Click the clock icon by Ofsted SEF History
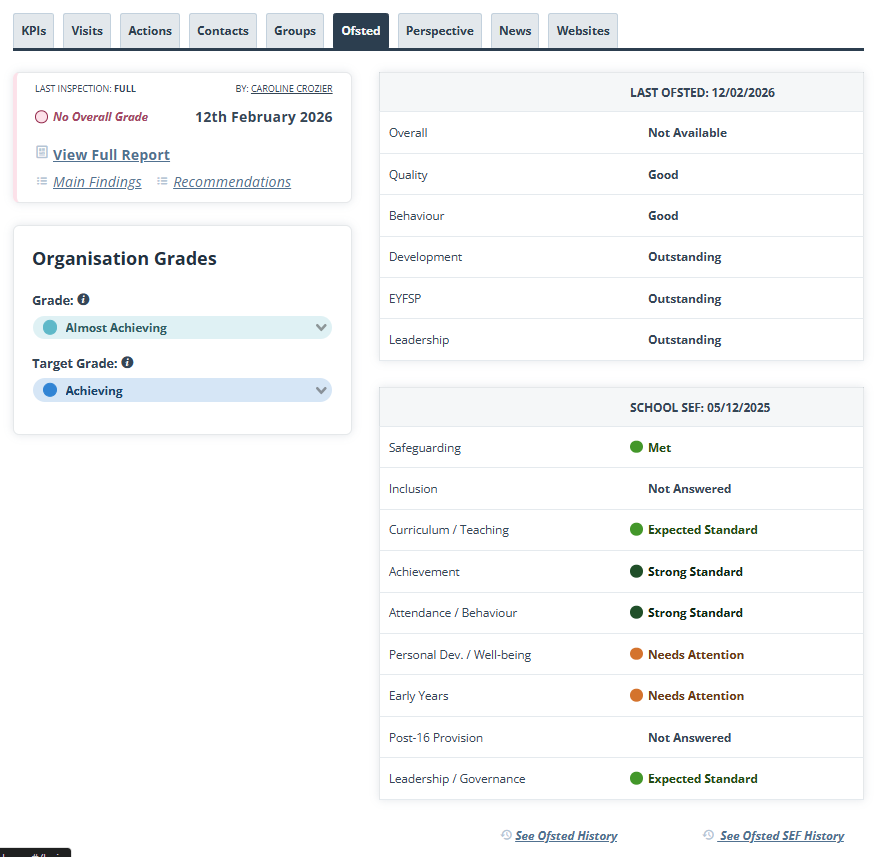The image size is (887, 857). point(708,835)
